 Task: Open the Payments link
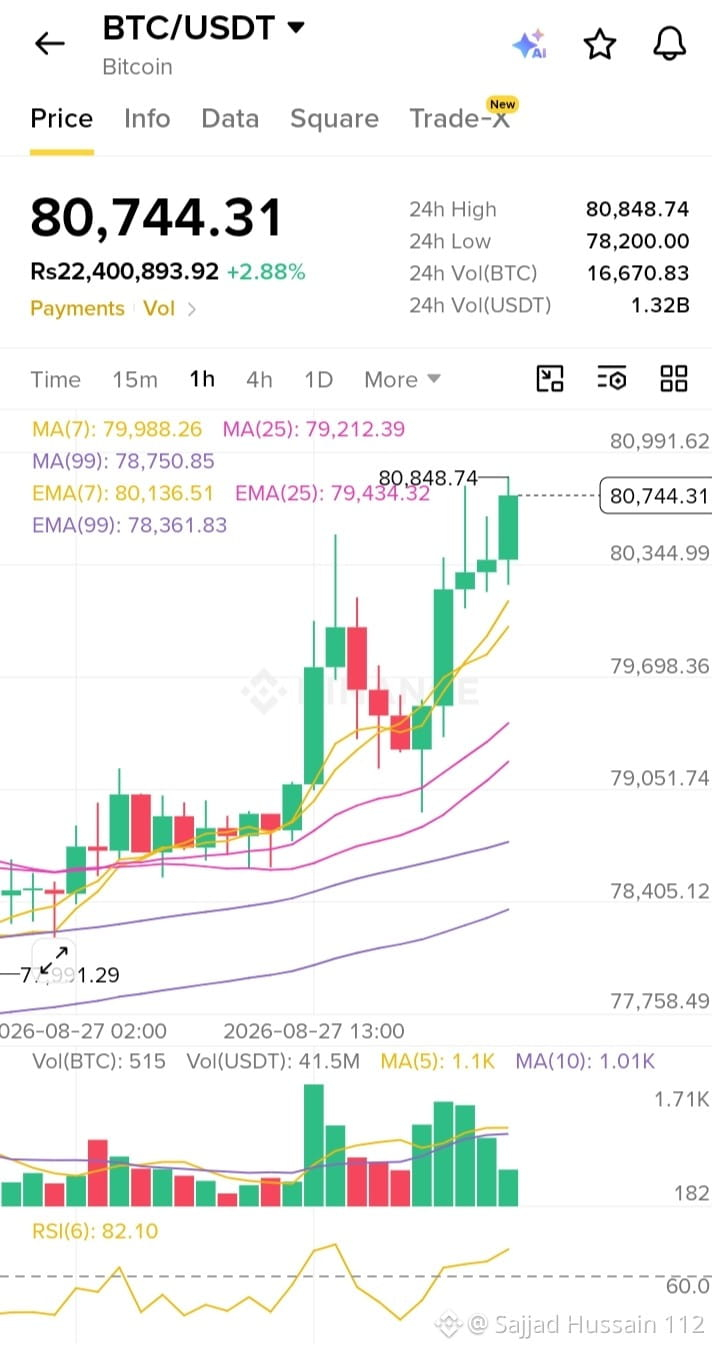coord(77,308)
